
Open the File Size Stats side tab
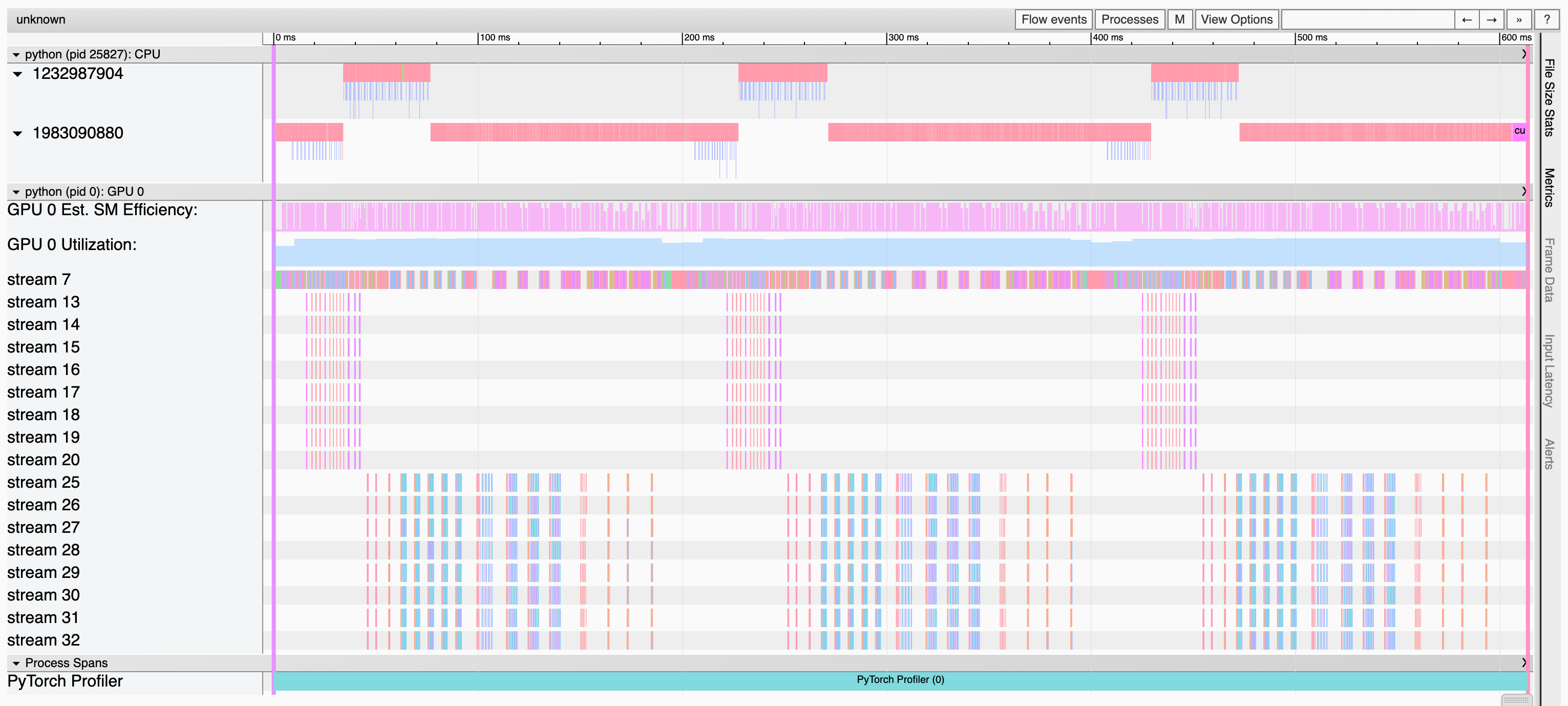(x=1549, y=97)
